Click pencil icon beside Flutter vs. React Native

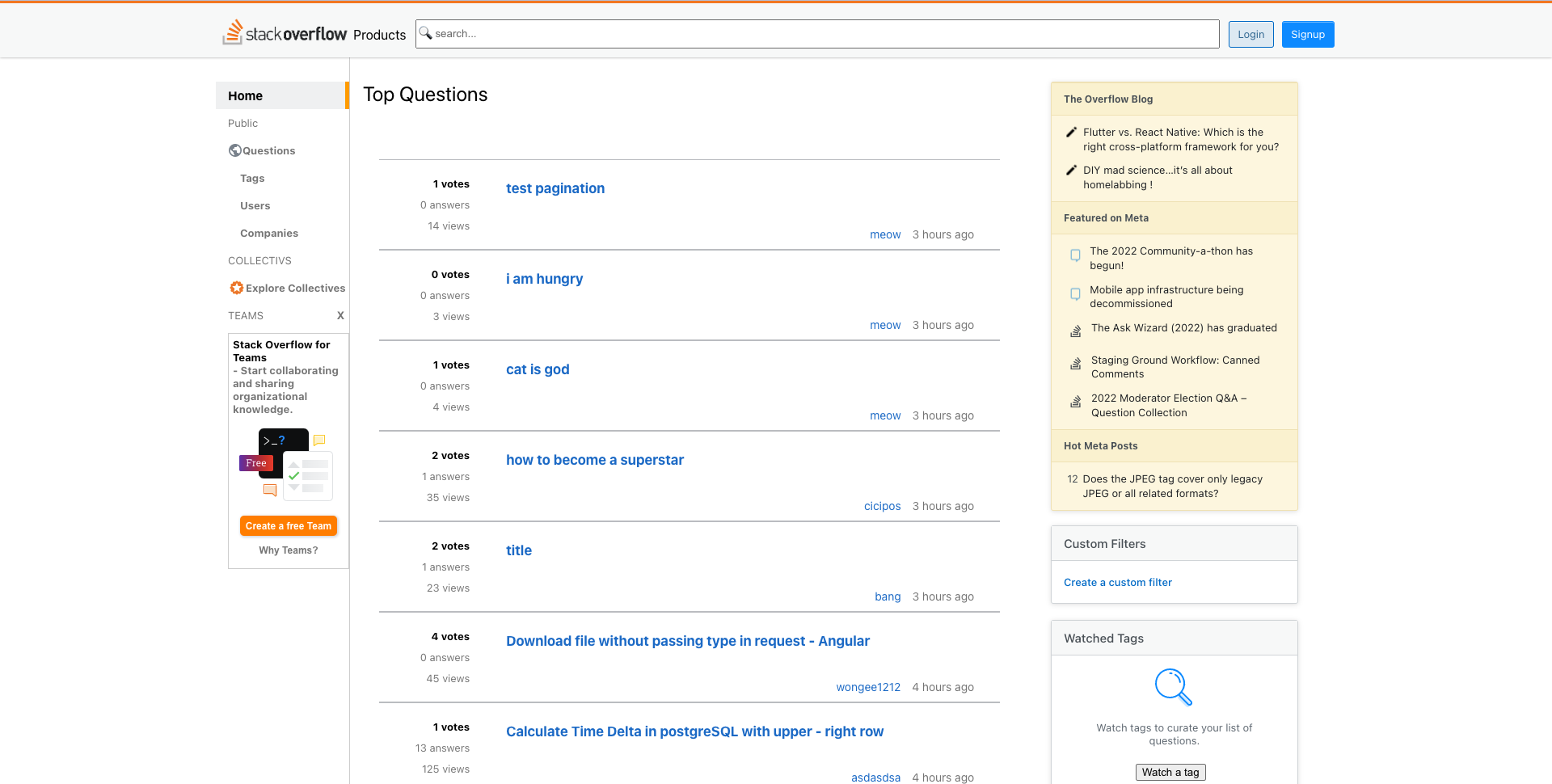pos(1071,132)
